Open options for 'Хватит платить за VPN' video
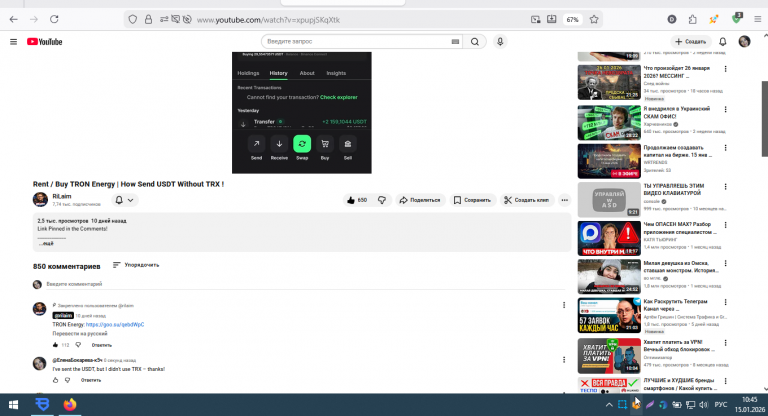Viewport: 768px width, 416px height. tap(725, 343)
